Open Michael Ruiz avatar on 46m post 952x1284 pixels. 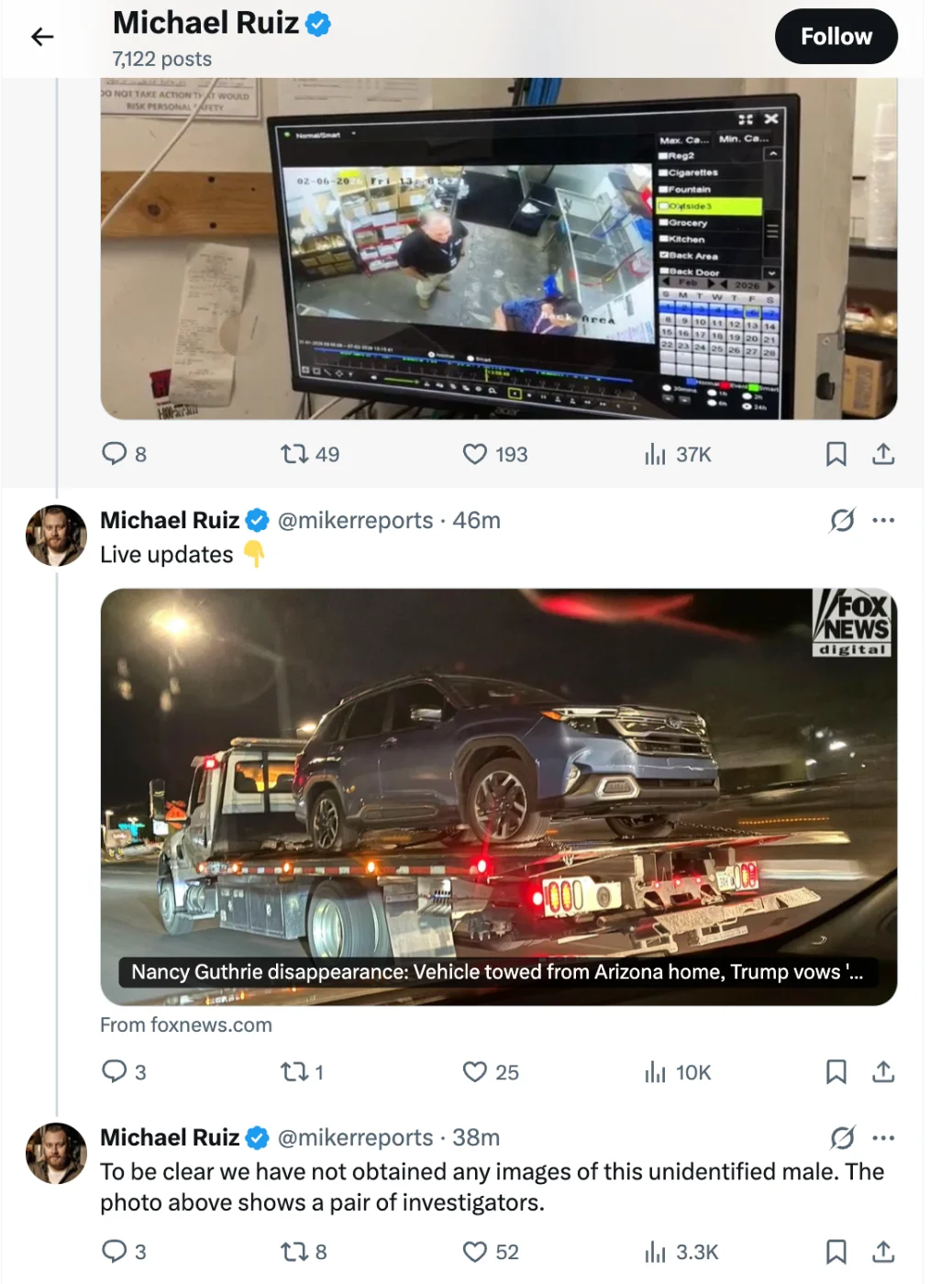[x=56, y=536]
